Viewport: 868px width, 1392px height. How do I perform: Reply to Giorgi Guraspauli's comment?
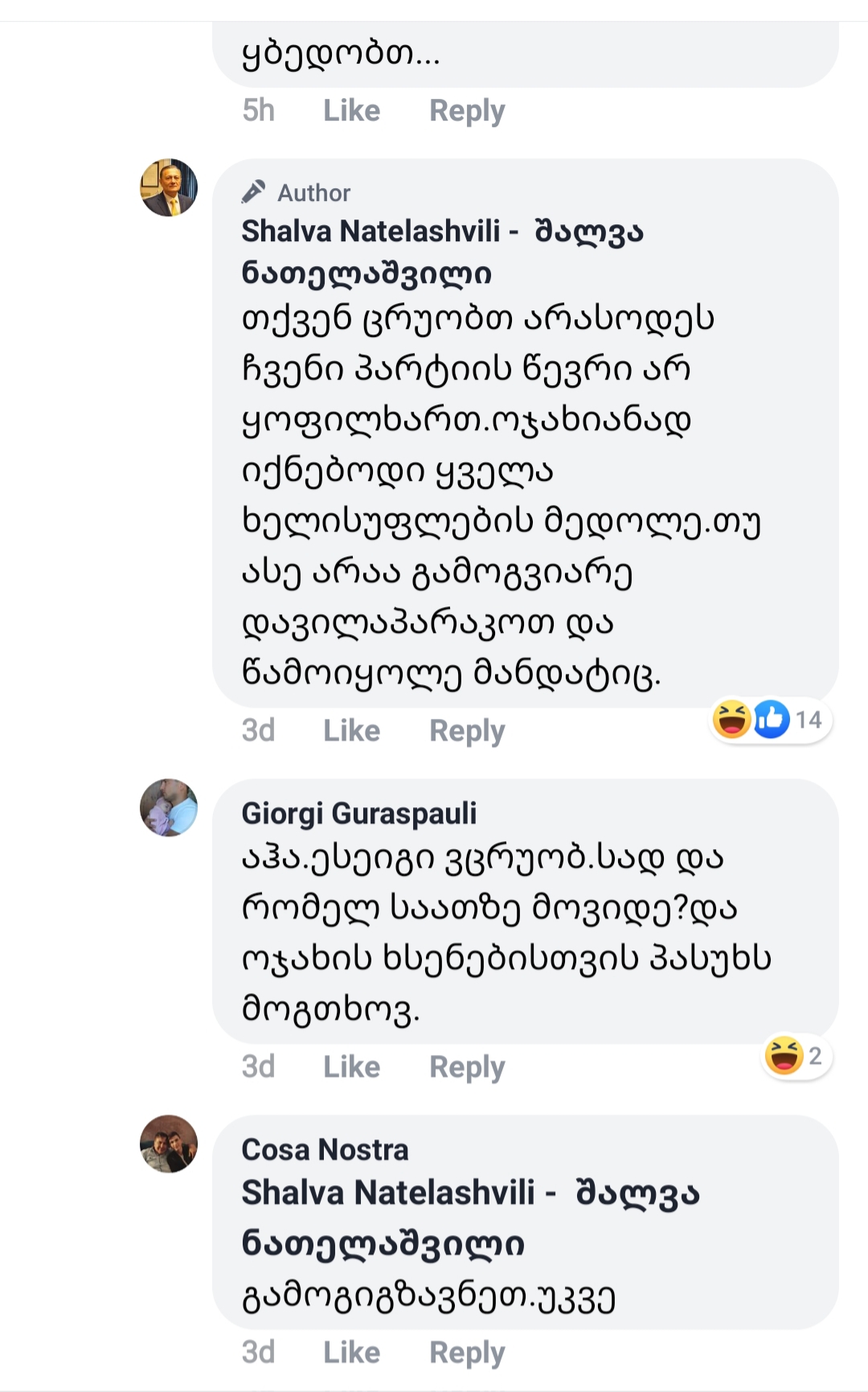click(467, 1066)
